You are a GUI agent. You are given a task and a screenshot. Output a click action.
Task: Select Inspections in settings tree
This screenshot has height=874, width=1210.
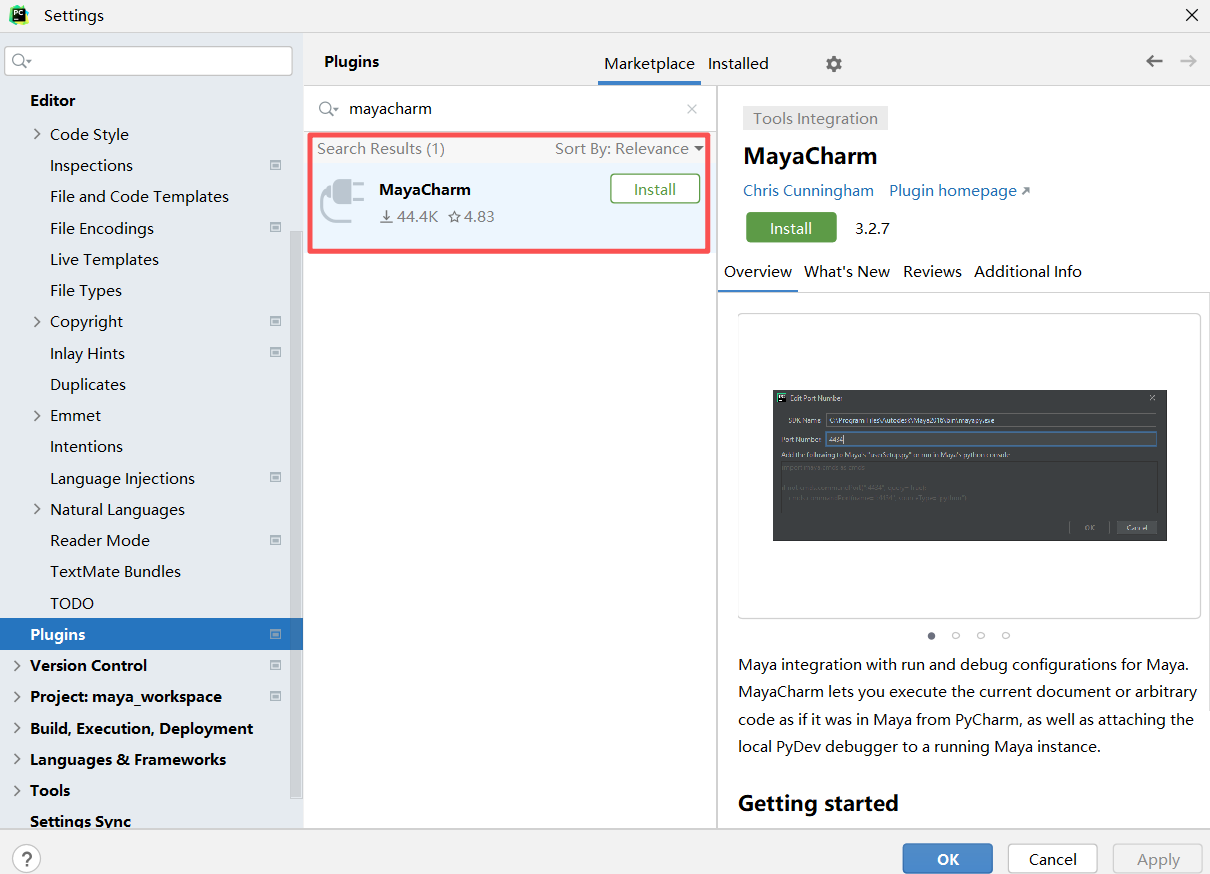point(91,165)
